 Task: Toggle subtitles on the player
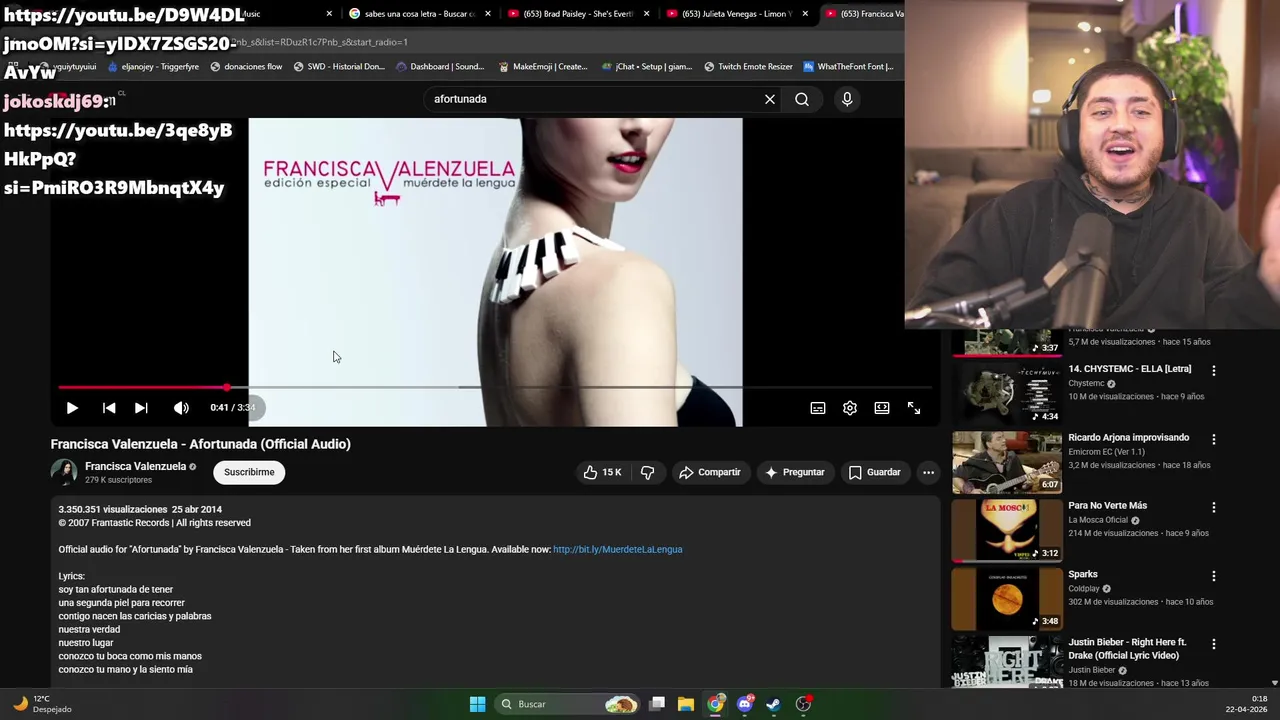click(818, 408)
